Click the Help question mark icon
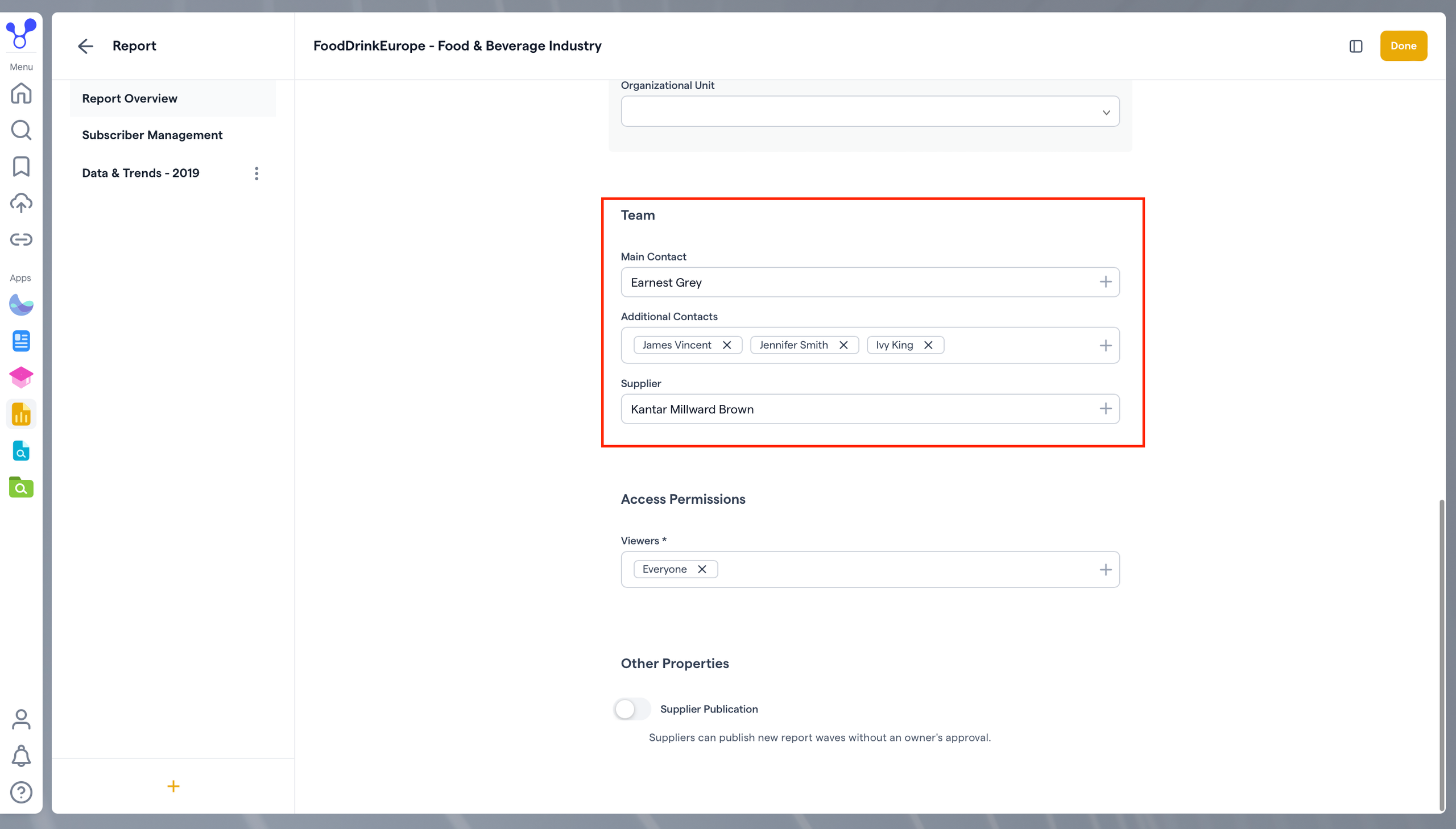Viewport: 1456px width, 829px height. (21, 792)
